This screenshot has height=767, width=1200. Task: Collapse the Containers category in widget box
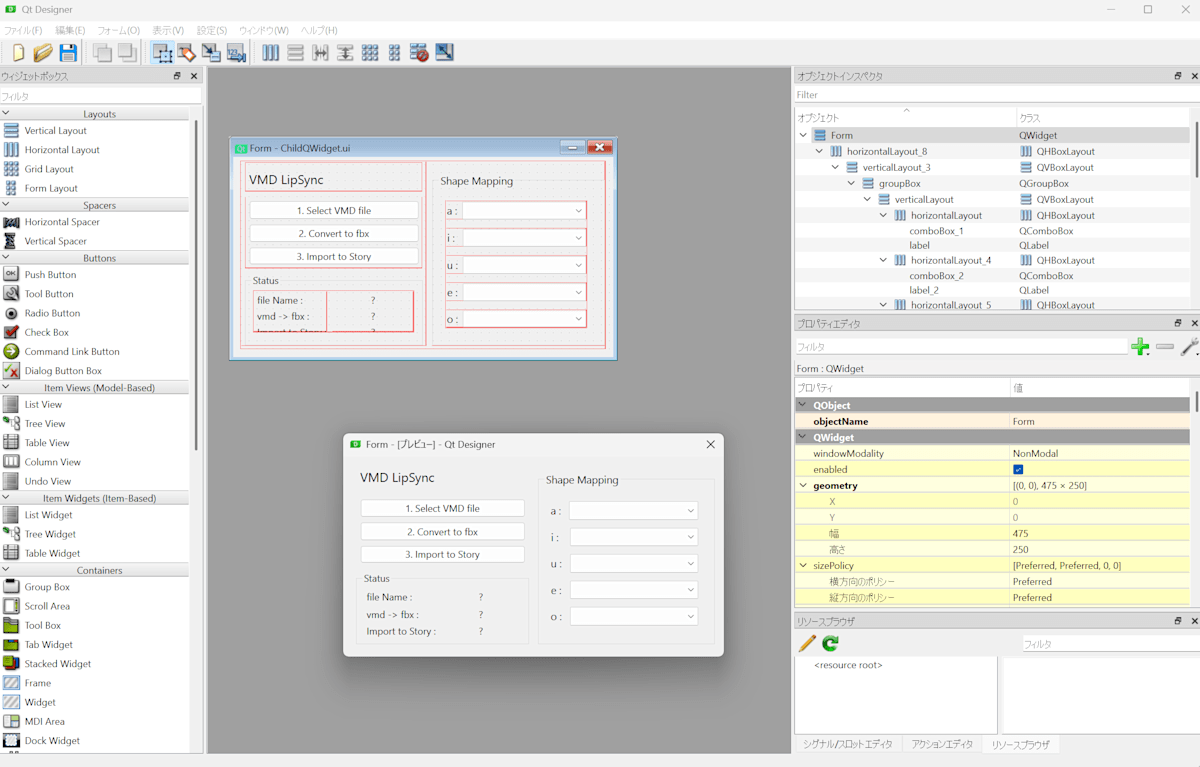(6, 570)
